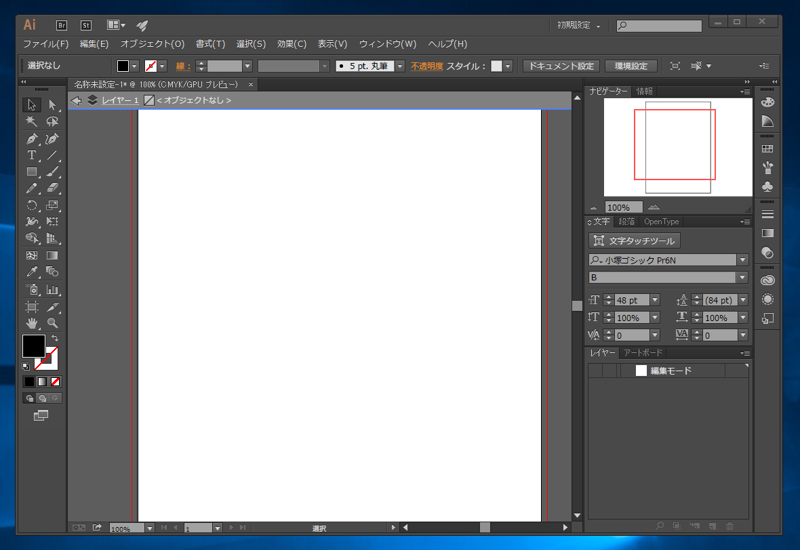Select the Scale tool
Viewport: 800px width, 550px height.
[52, 205]
